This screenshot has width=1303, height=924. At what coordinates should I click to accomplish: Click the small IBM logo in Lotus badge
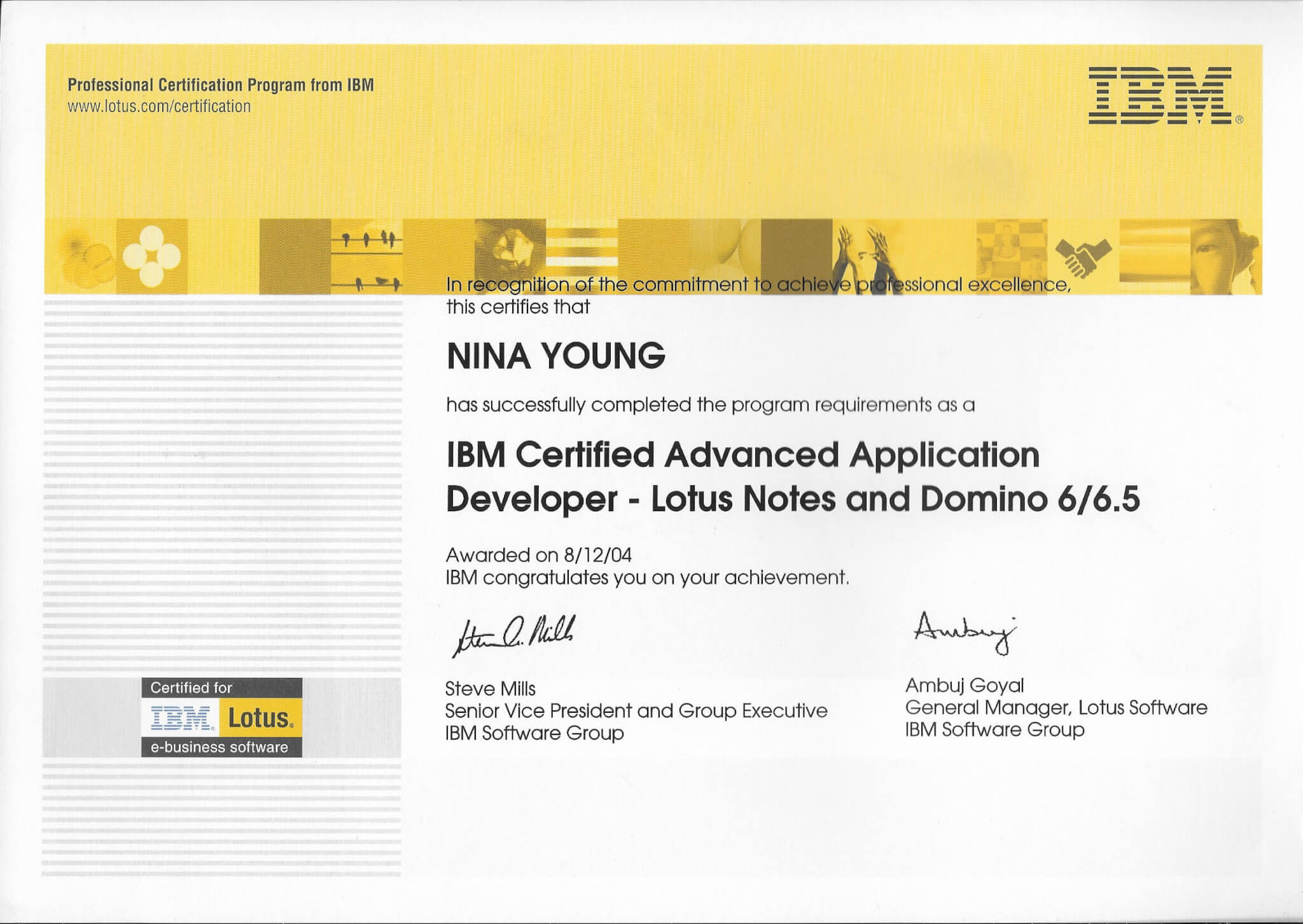(x=181, y=718)
